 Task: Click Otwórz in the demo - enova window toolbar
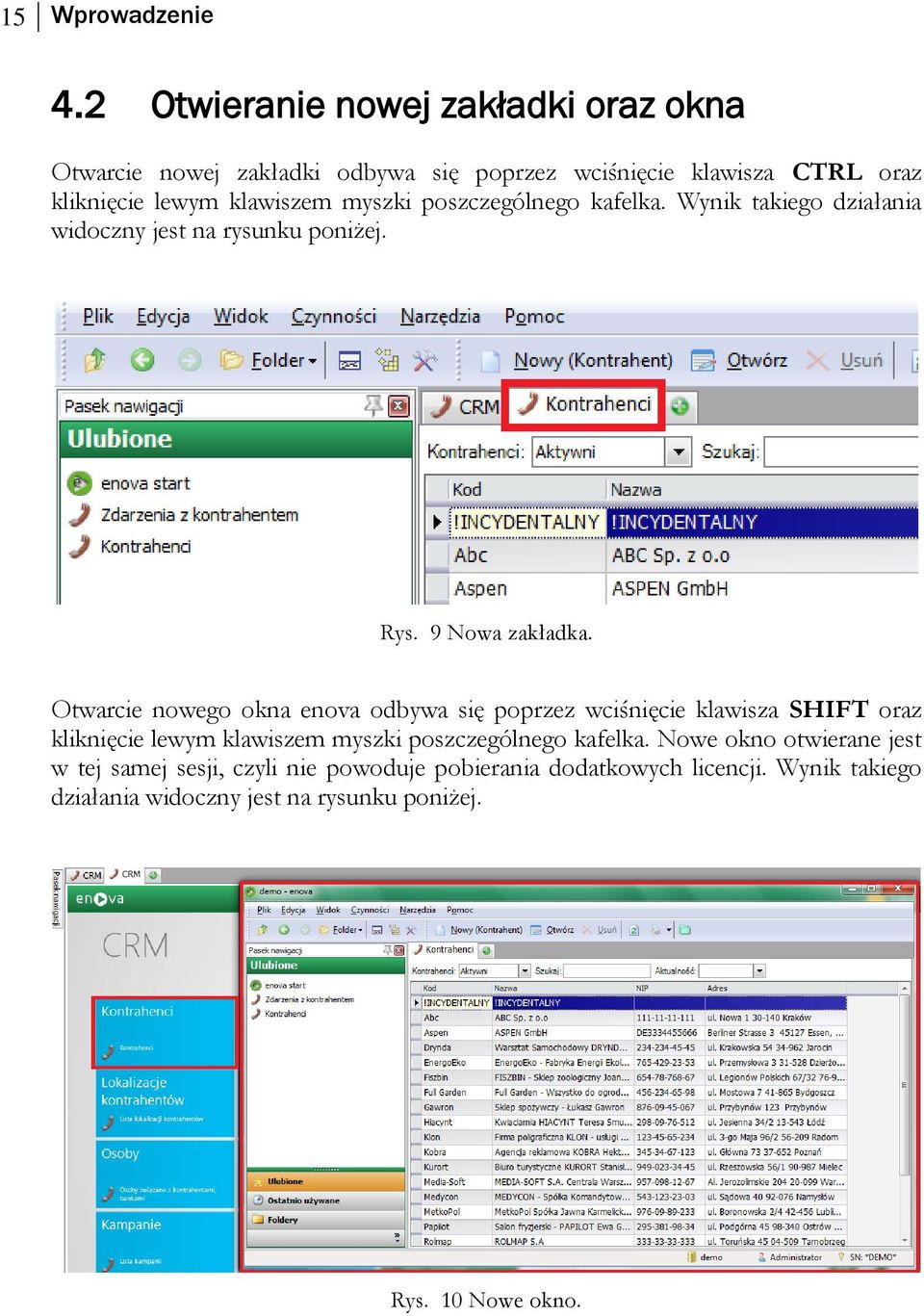[552, 930]
